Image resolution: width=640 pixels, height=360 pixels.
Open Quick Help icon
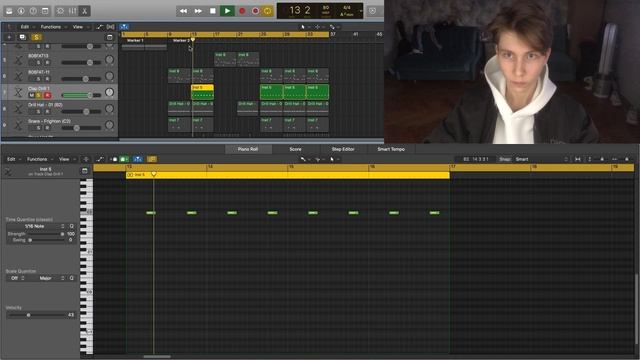33,11
